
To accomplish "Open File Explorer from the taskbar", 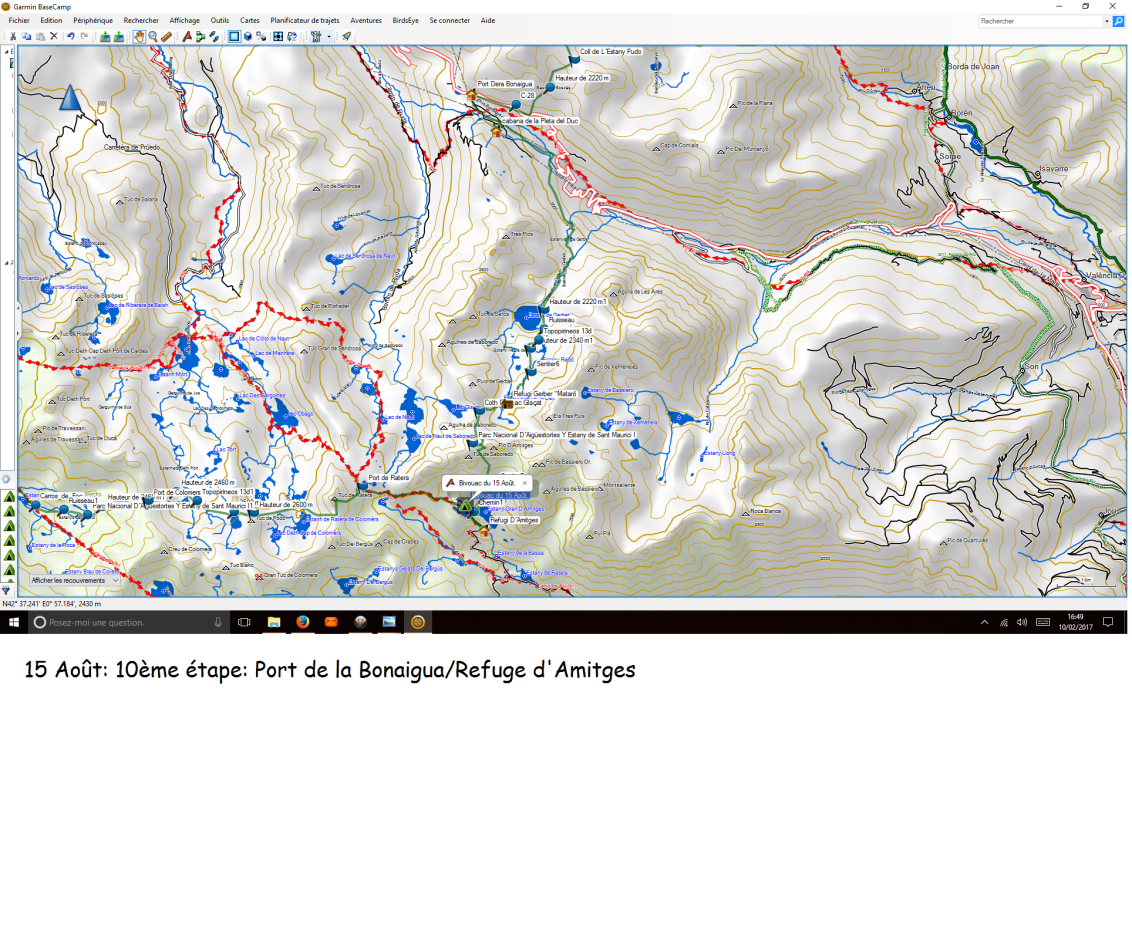I will pyautogui.click(x=274, y=622).
